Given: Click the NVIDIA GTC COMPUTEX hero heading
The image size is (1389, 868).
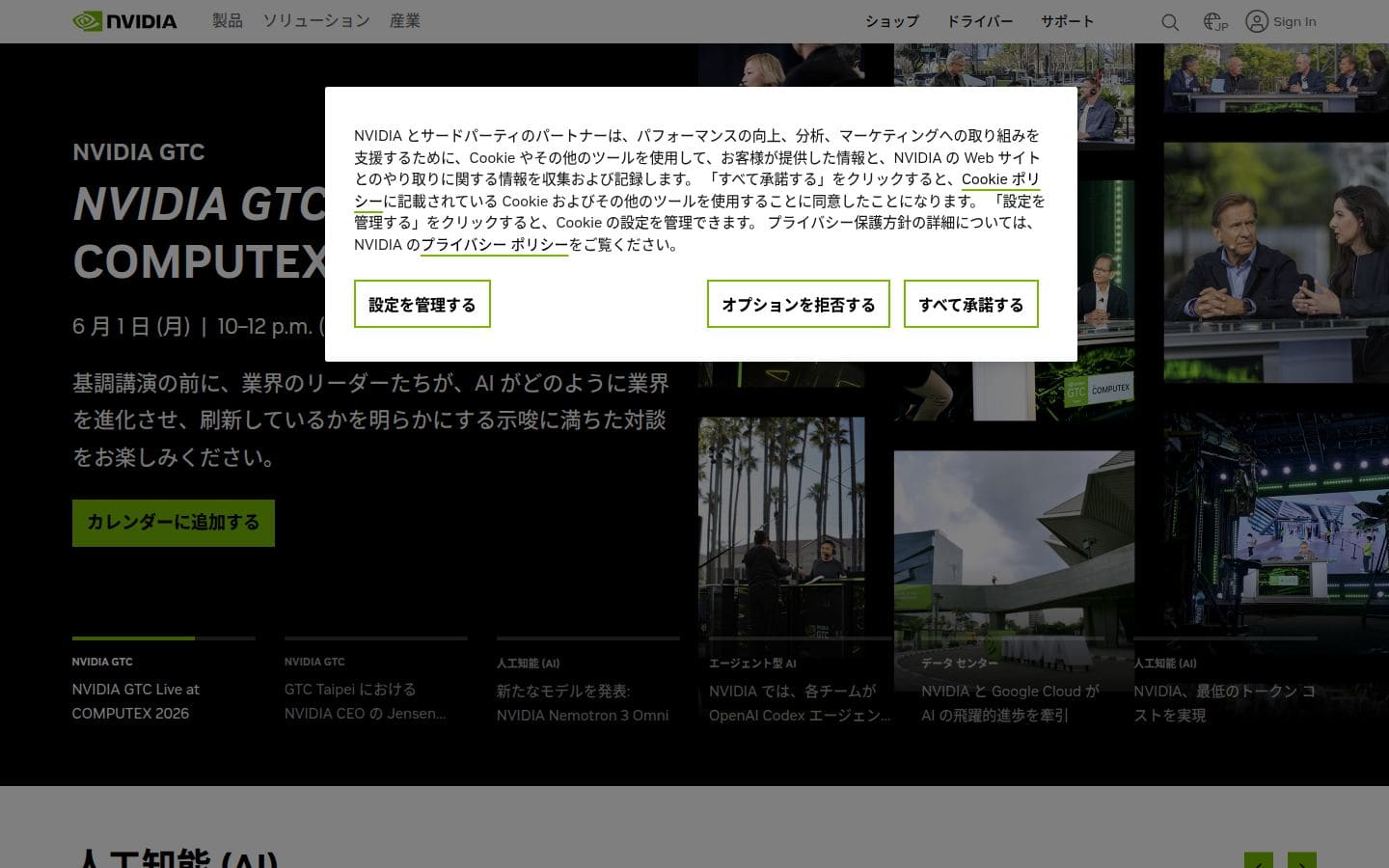Looking at the screenshot, I should [200, 232].
